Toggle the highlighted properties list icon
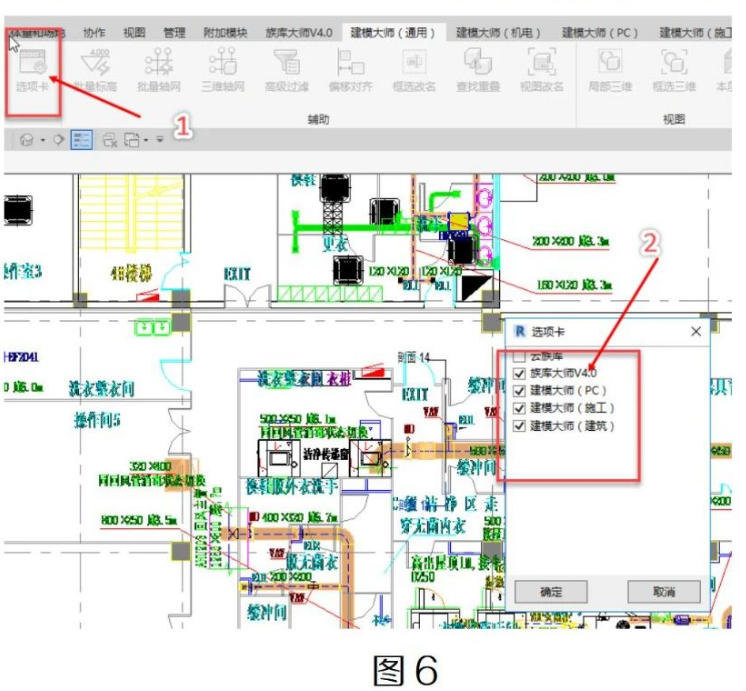746x691 pixels. tap(81, 140)
